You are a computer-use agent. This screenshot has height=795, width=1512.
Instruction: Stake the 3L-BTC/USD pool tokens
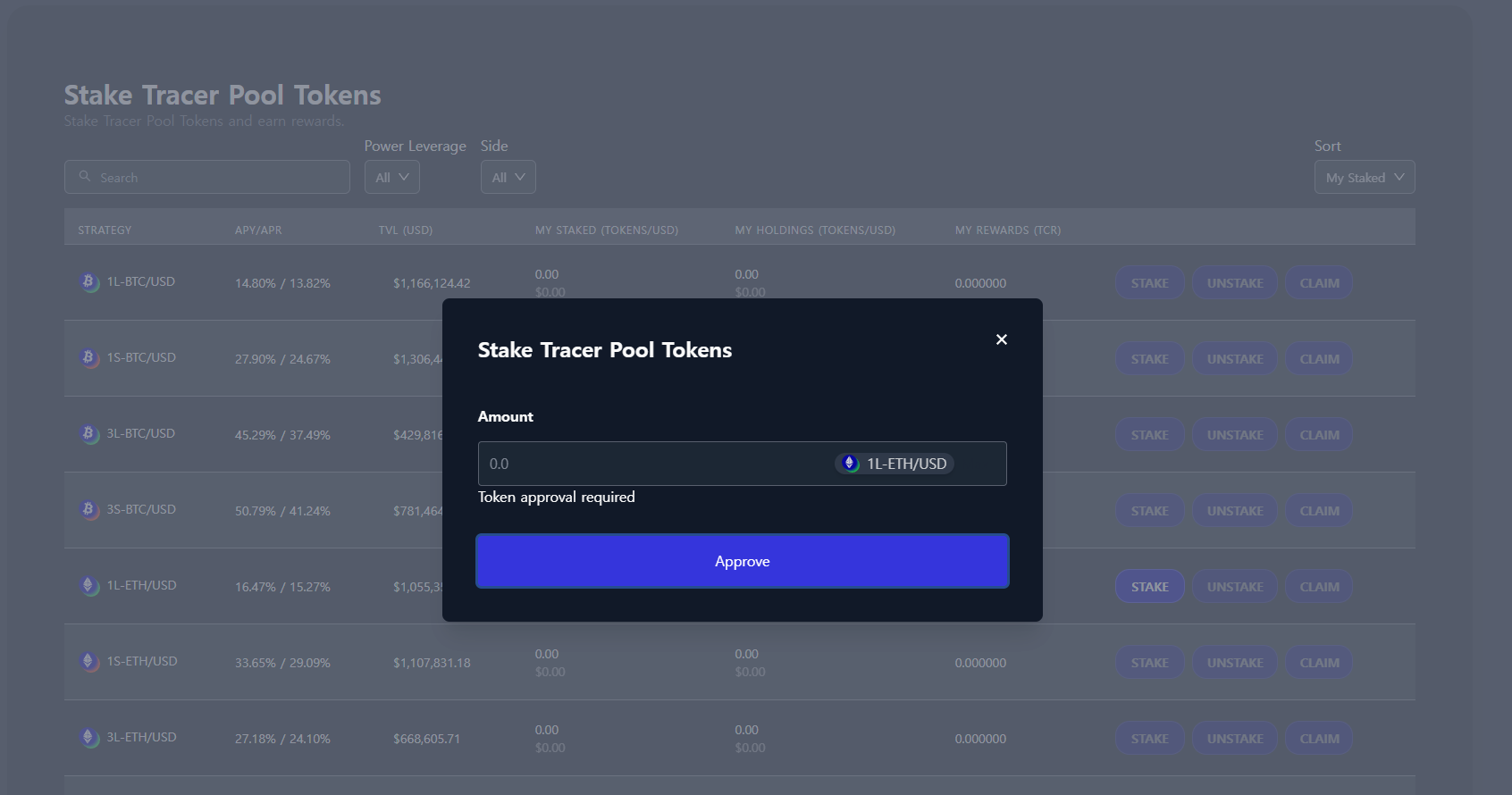[1150, 435]
